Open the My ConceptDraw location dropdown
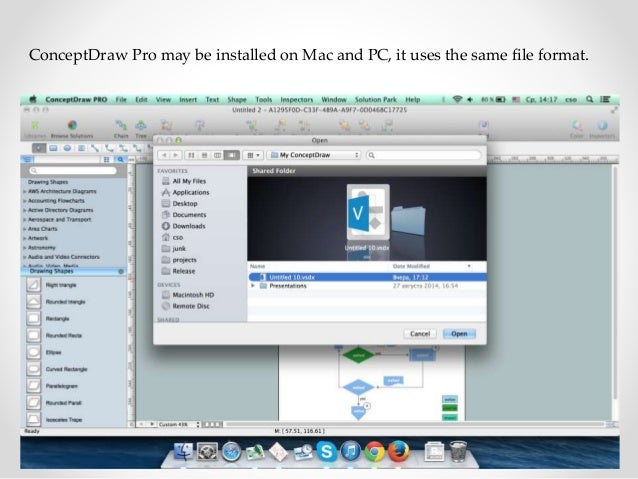 point(314,155)
